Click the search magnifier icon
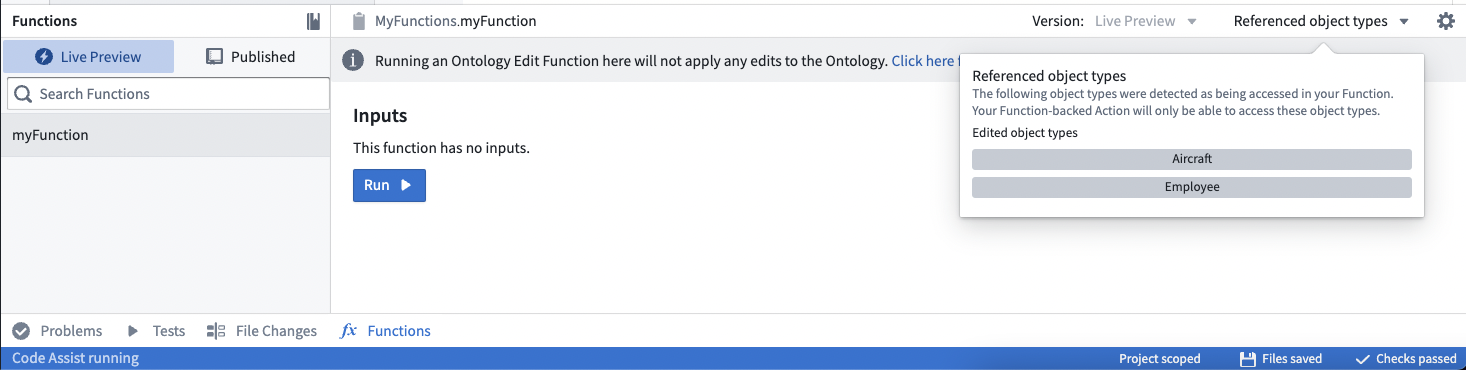The height and width of the screenshot is (370, 1466). (x=23, y=94)
